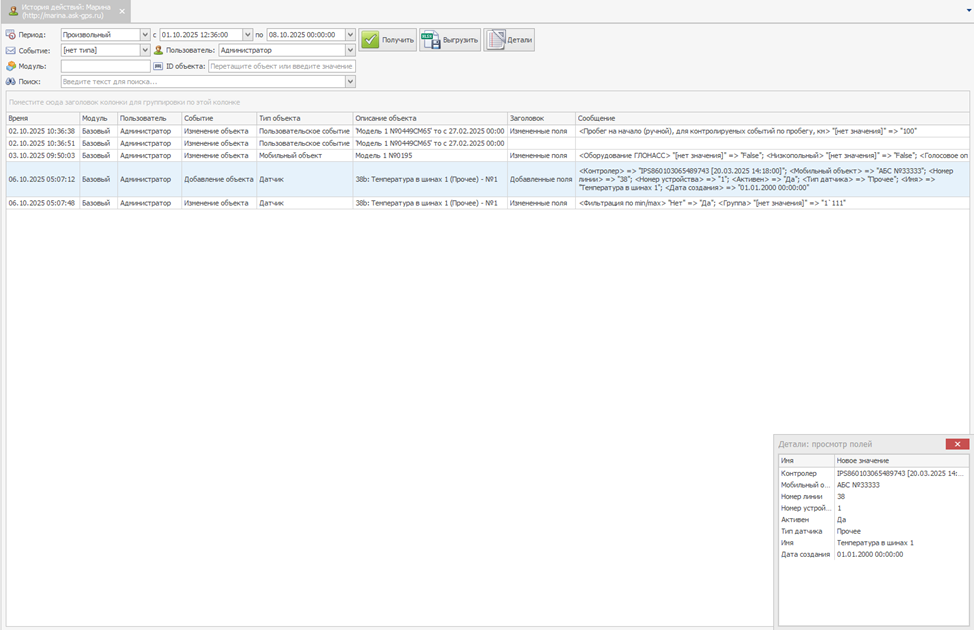Close the История действий tab with X

(x=122, y=11)
